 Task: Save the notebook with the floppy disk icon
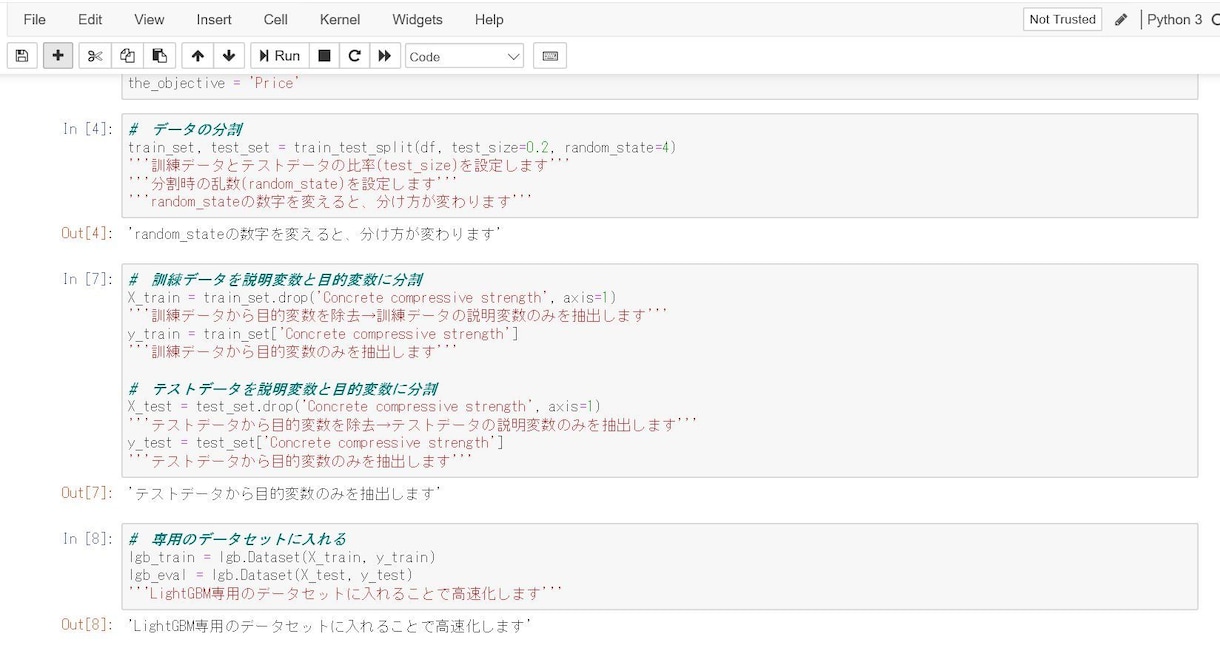[22, 56]
